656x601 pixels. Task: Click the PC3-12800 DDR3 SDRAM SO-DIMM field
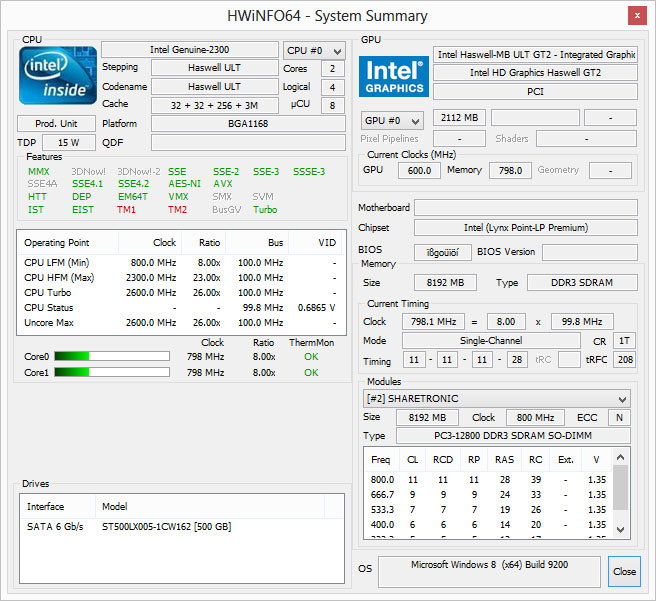click(513, 436)
